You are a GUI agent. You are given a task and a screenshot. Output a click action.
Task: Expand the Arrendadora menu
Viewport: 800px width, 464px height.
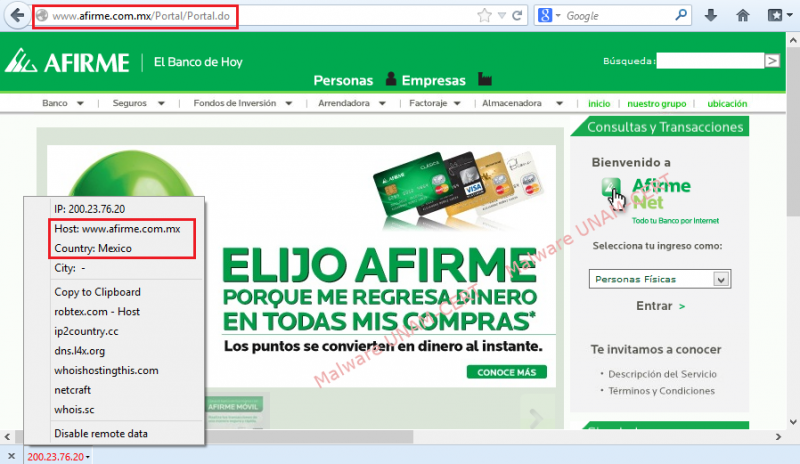[352, 103]
